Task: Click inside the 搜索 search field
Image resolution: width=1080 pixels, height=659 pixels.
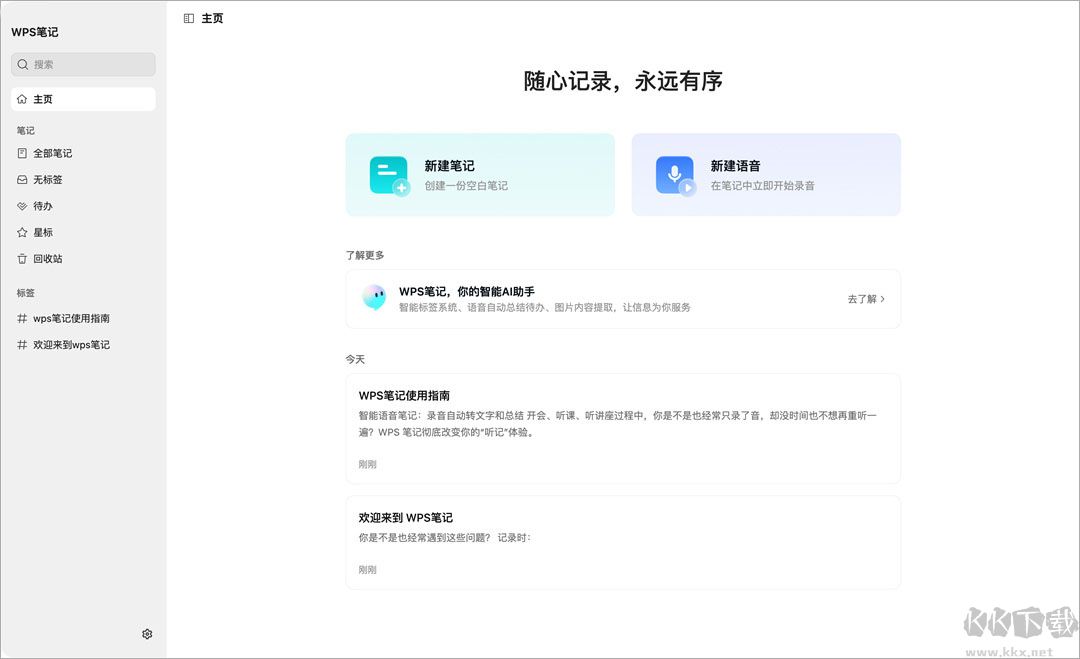Action: tap(83, 64)
